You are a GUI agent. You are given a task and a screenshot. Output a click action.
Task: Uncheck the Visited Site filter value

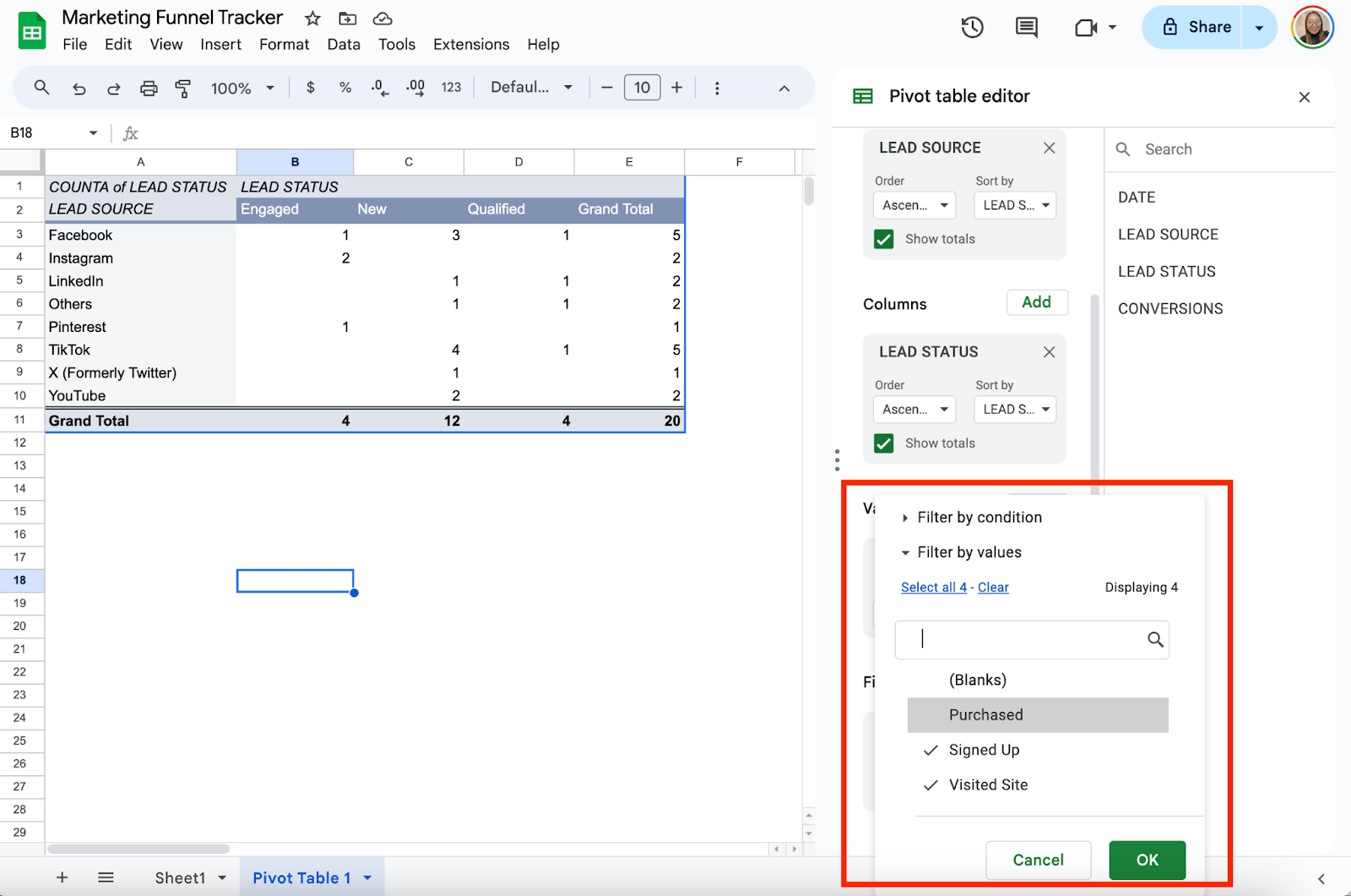point(1038,785)
